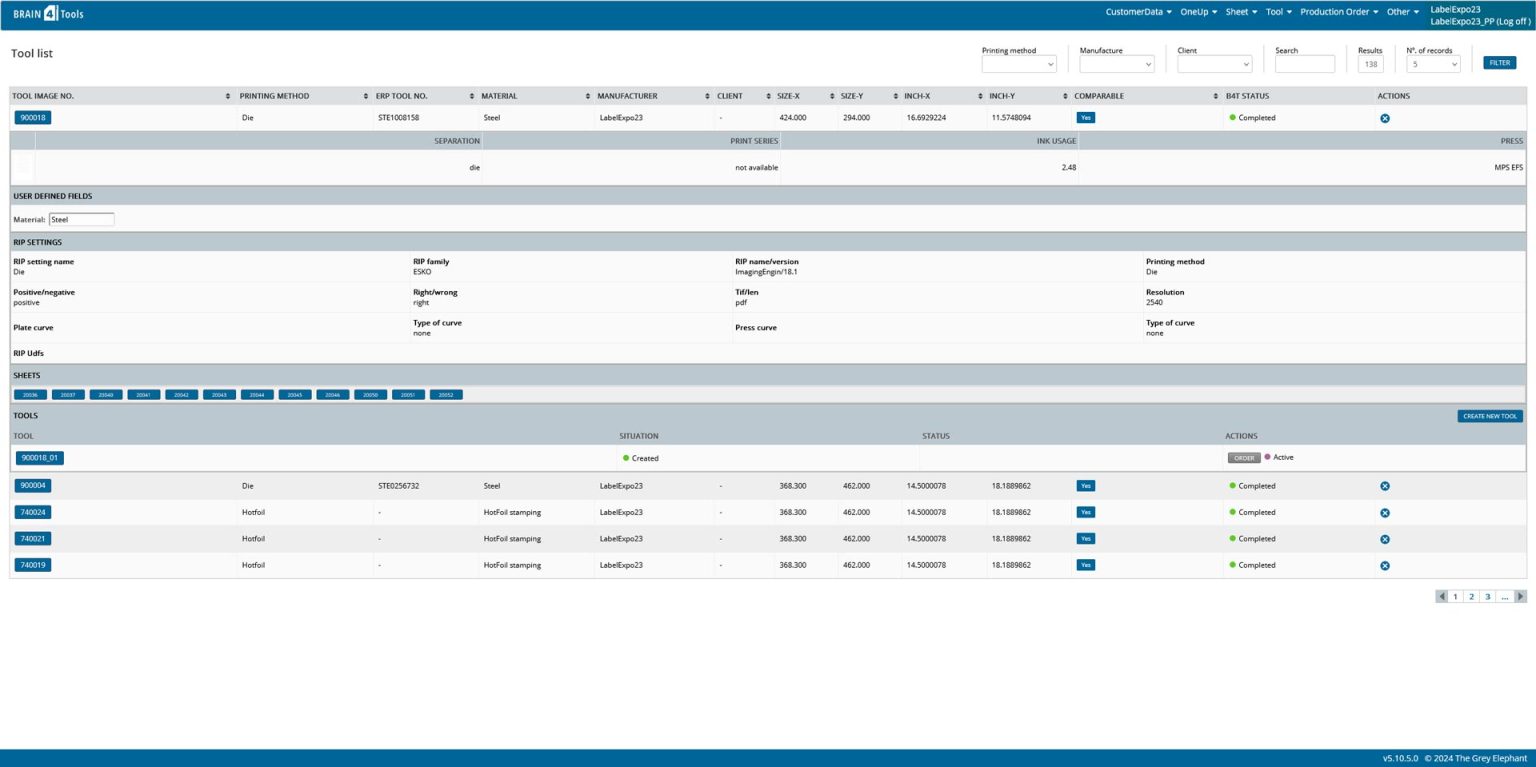
Task: Log off via LabelExpo23_PP link
Action: pyautogui.click(x=1479, y=21)
